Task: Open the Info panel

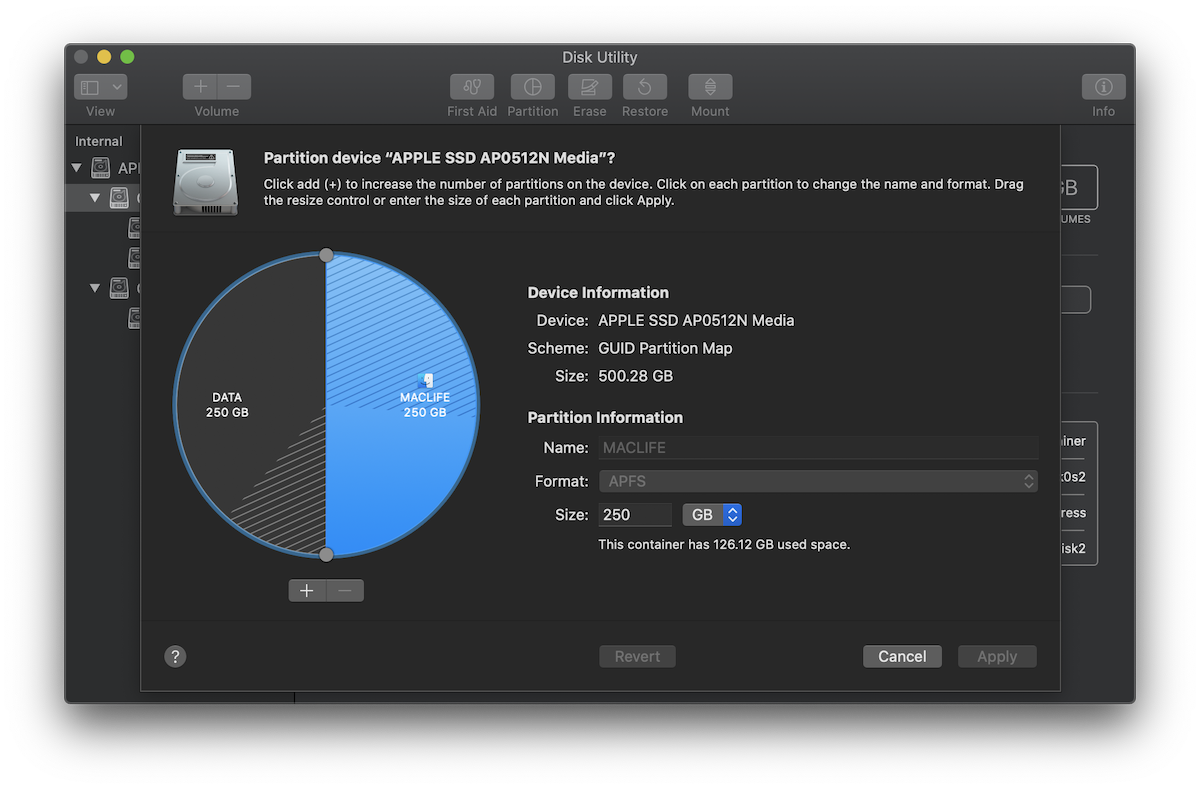Action: (x=1103, y=88)
